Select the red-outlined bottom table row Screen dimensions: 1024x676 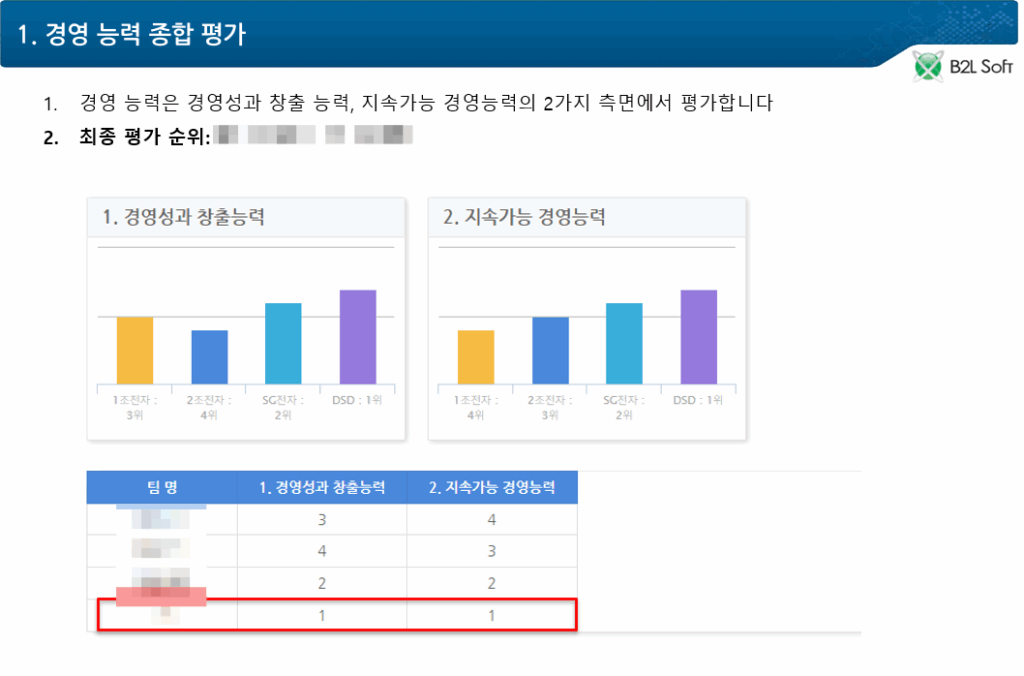337,615
